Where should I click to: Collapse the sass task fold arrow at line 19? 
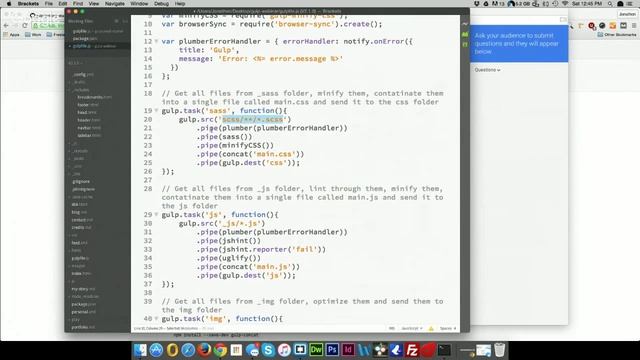156,111
